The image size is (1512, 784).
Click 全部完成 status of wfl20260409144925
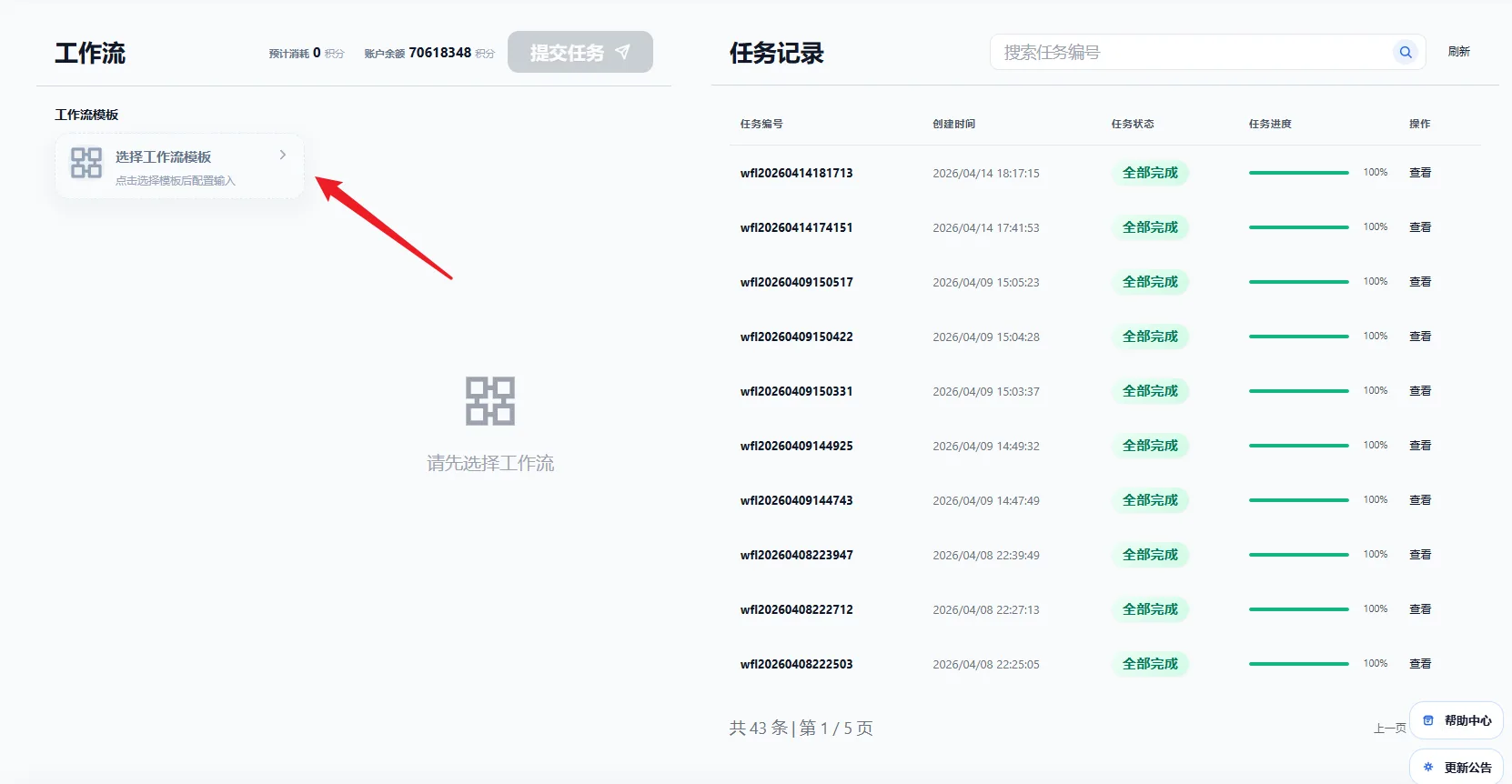tap(1150, 446)
